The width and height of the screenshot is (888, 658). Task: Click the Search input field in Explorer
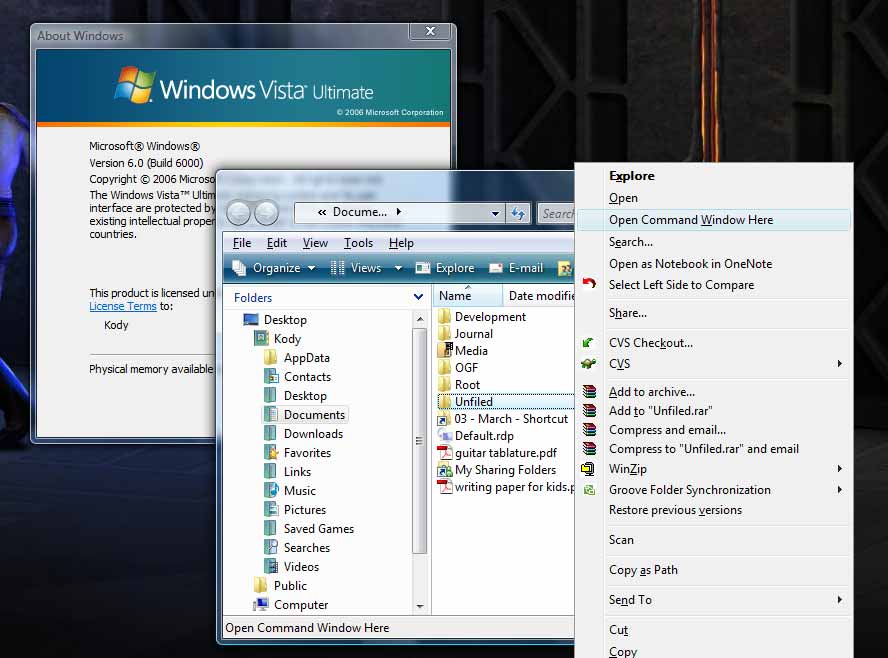coord(556,213)
